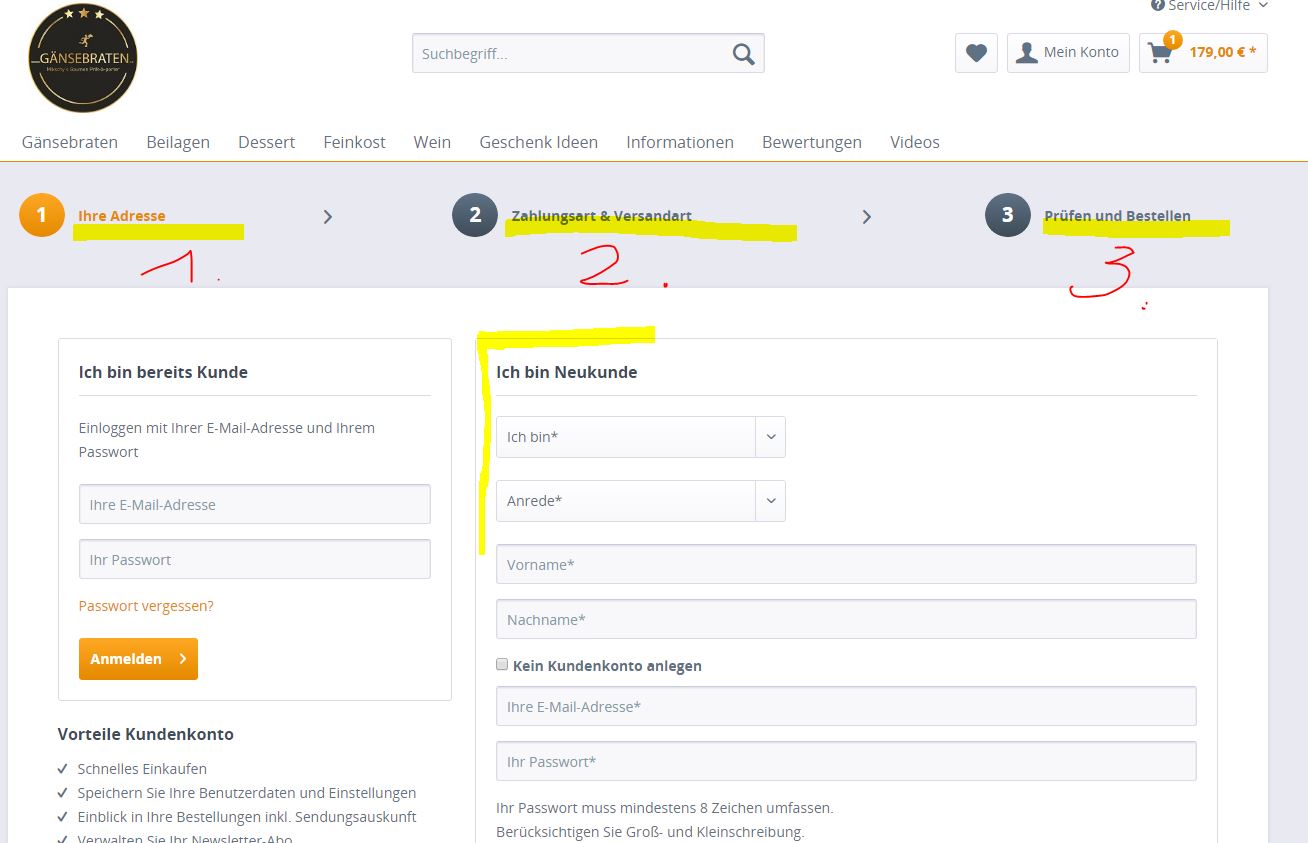
Task: Click step 1 circle Ihre Adresse
Action: pos(41,215)
